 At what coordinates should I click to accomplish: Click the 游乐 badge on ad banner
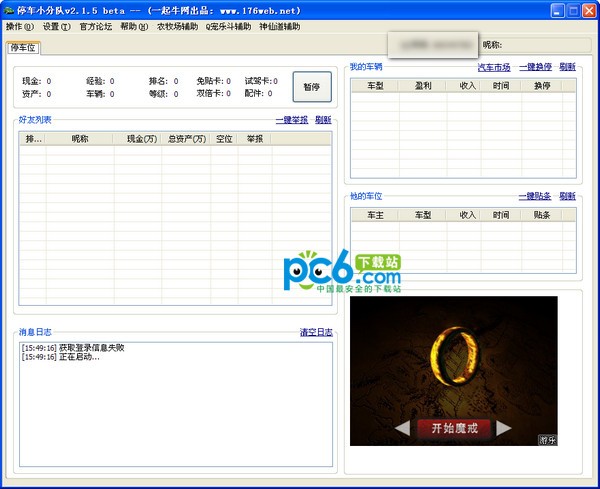click(548, 440)
